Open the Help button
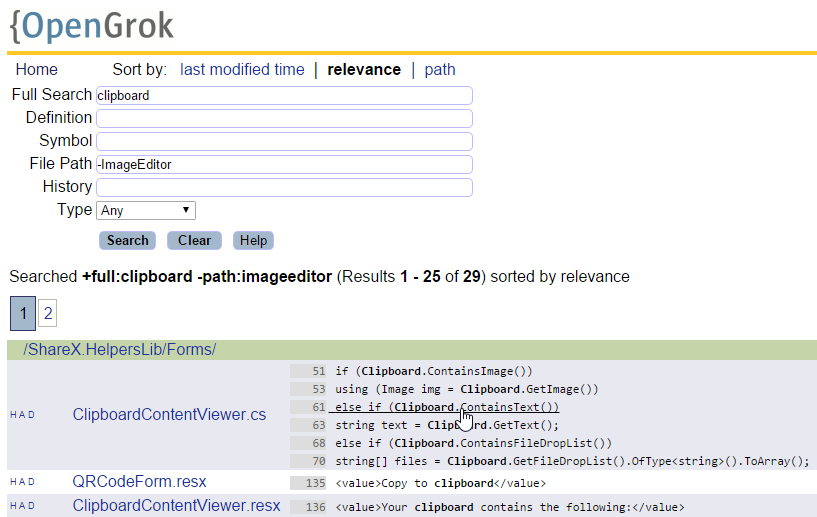Image resolution: width=817 pixels, height=517 pixels. pyautogui.click(x=253, y=240)
